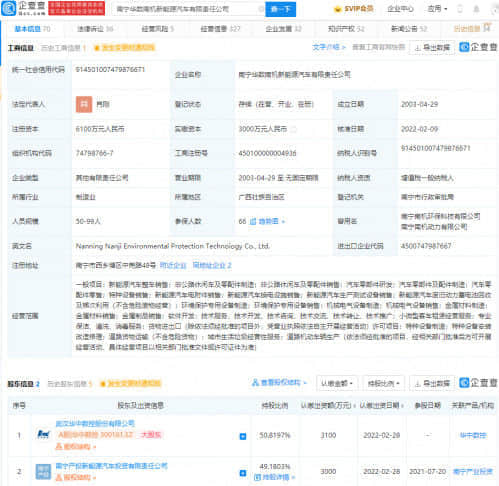Open notifications bell icon in header
Image resolution: width=499 pixels, height=486 pixels.
[477, 9]
